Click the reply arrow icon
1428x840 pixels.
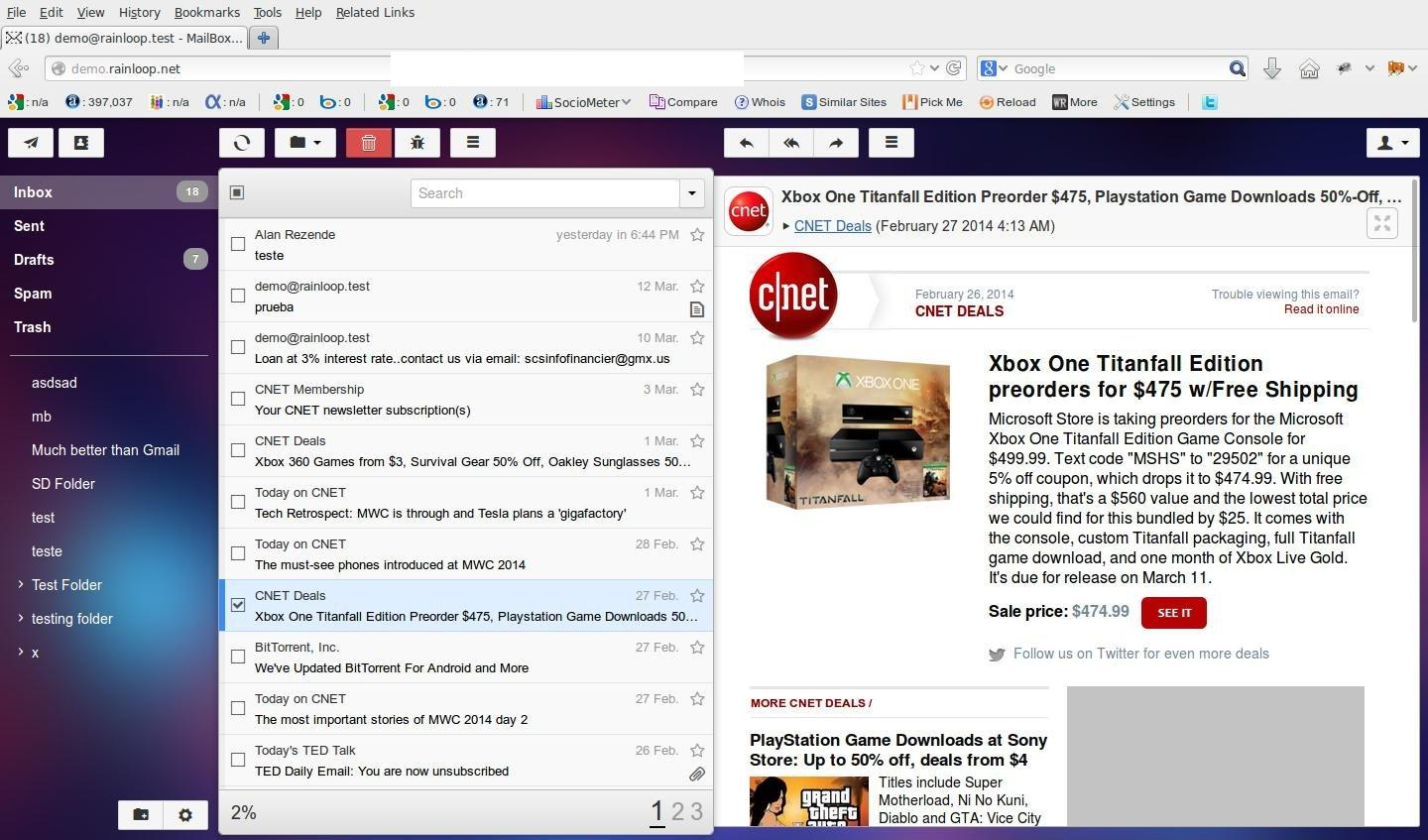pyautogui.click(x=747, y=143)
